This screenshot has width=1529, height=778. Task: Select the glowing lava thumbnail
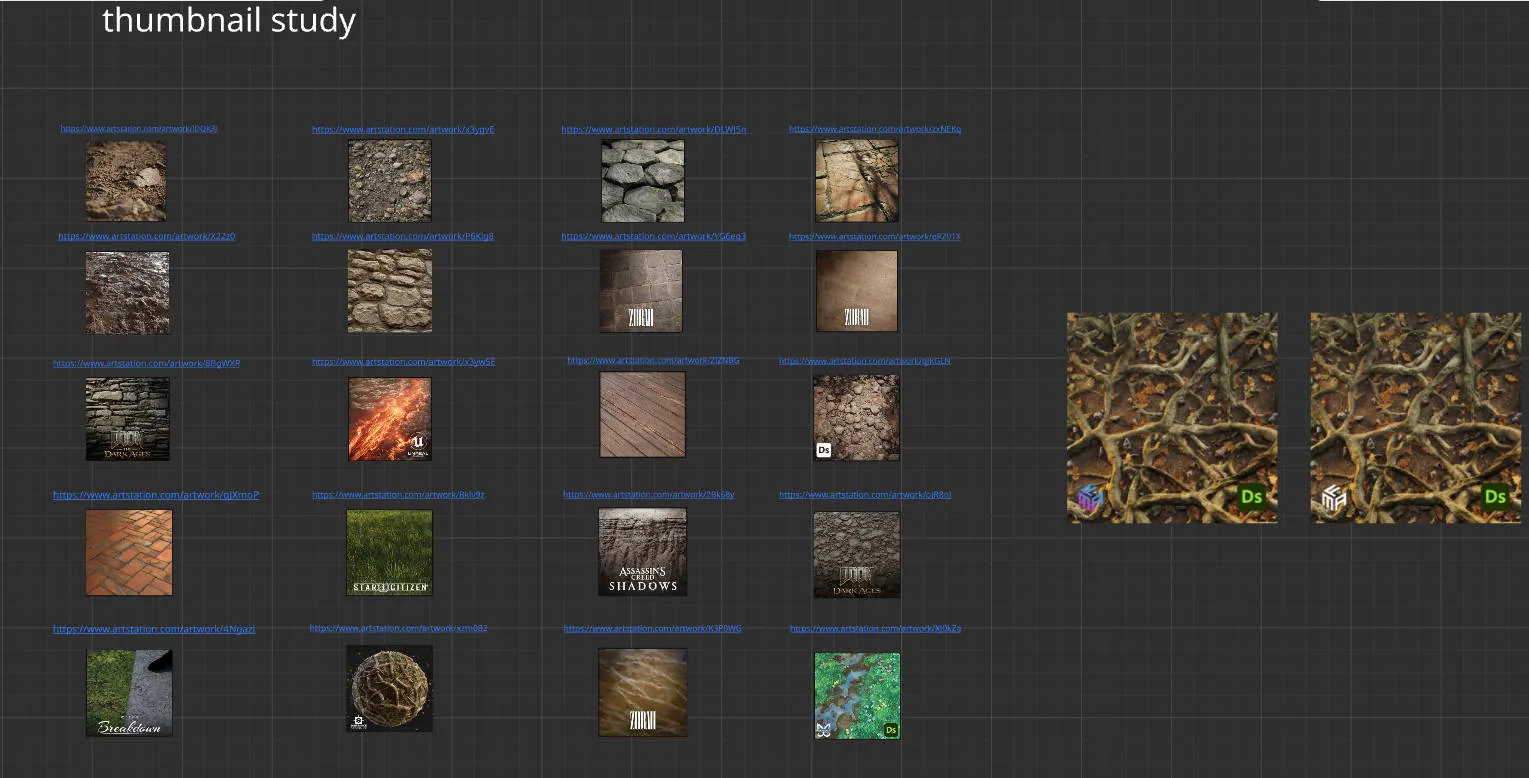[390, 419]
